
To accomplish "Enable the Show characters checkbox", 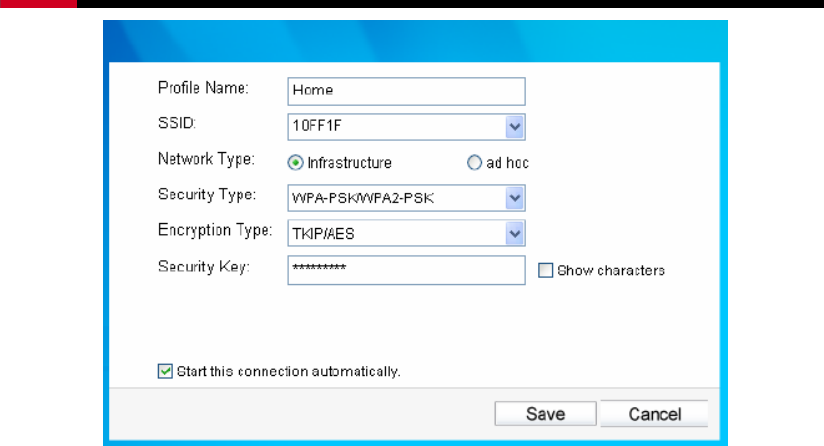I will point(545,271).
